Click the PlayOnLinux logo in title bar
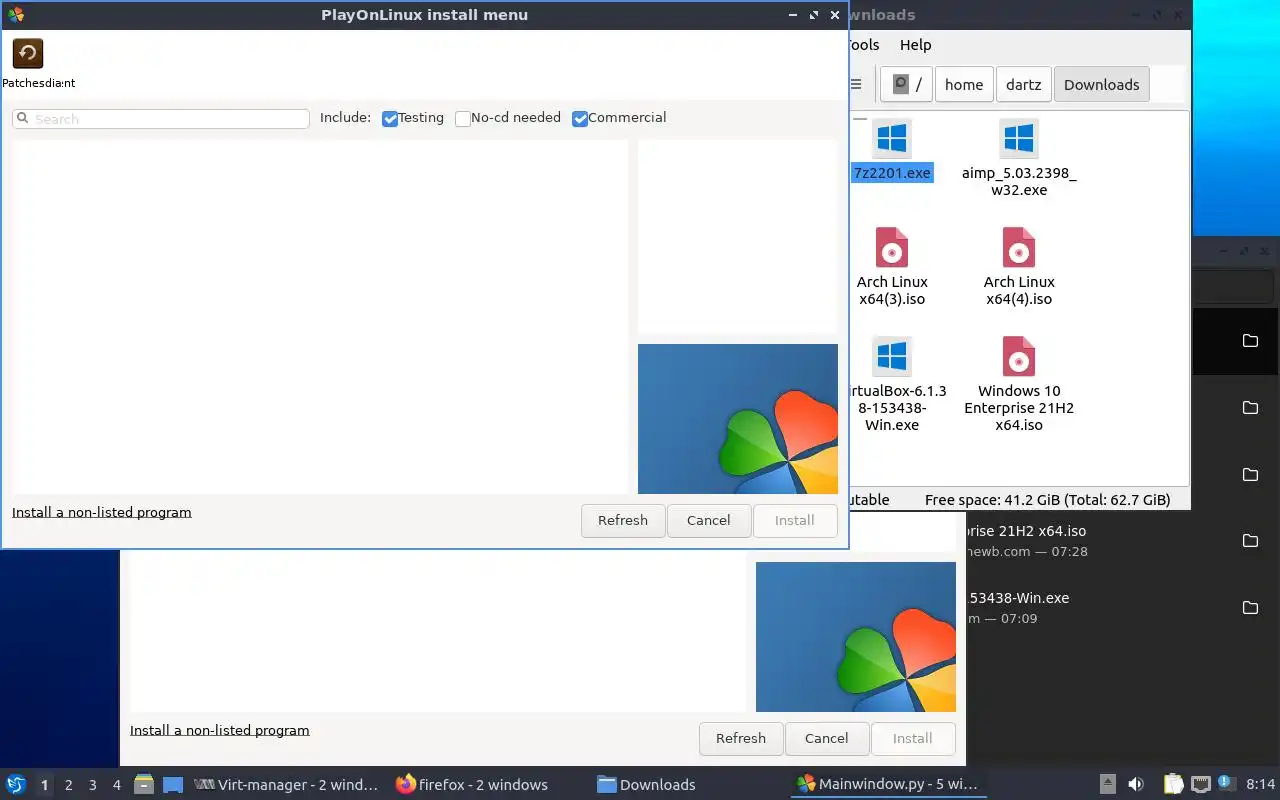 tap(15, 15)
